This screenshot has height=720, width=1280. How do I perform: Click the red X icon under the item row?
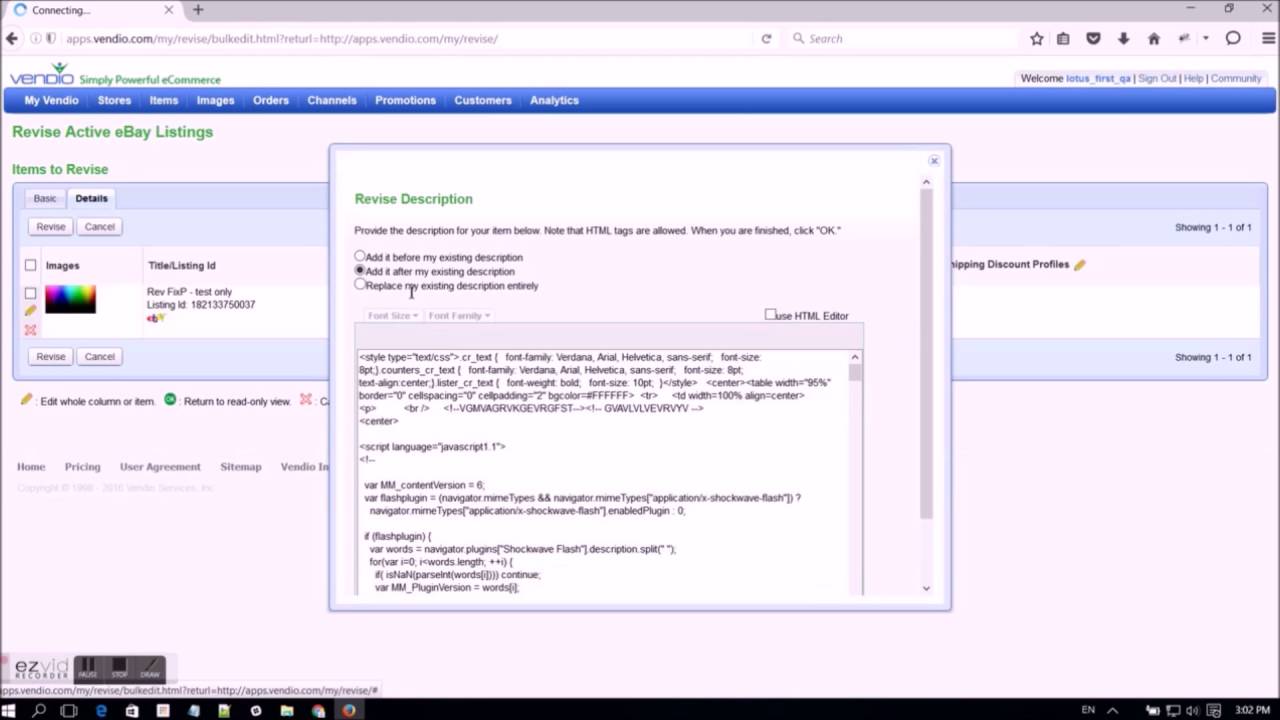click(30, 329)
